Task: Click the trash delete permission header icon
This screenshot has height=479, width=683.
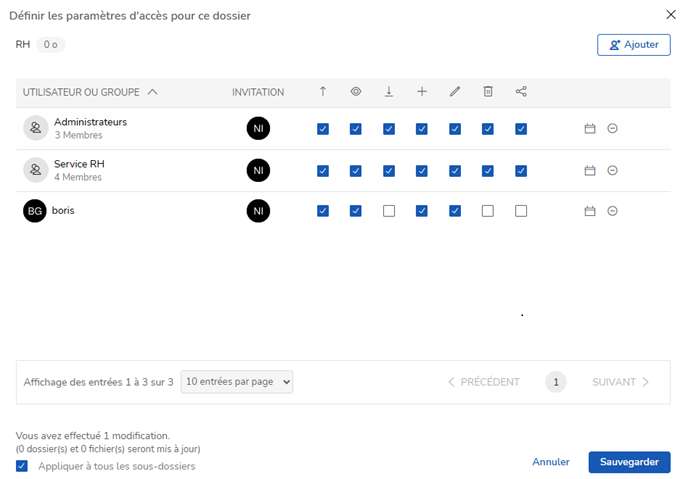Action: (x=488, y=91)
